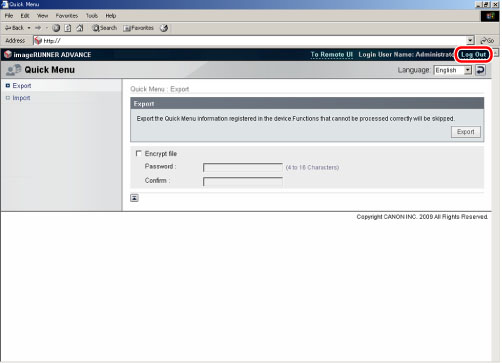The image size is (502, 363).
Task: Open the View menu
Action: click(42, 16)
